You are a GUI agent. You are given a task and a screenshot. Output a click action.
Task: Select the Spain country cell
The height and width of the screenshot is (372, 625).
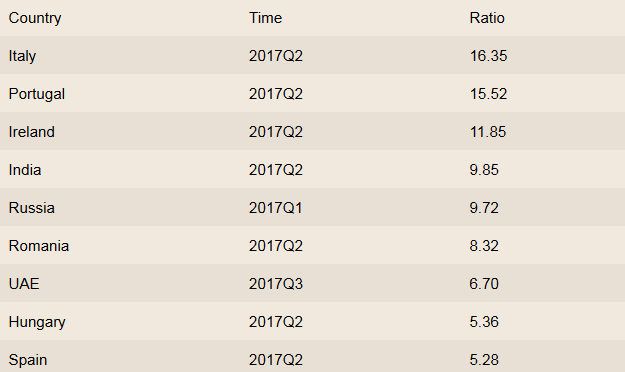pyautogui.click(x=28, y=360)
